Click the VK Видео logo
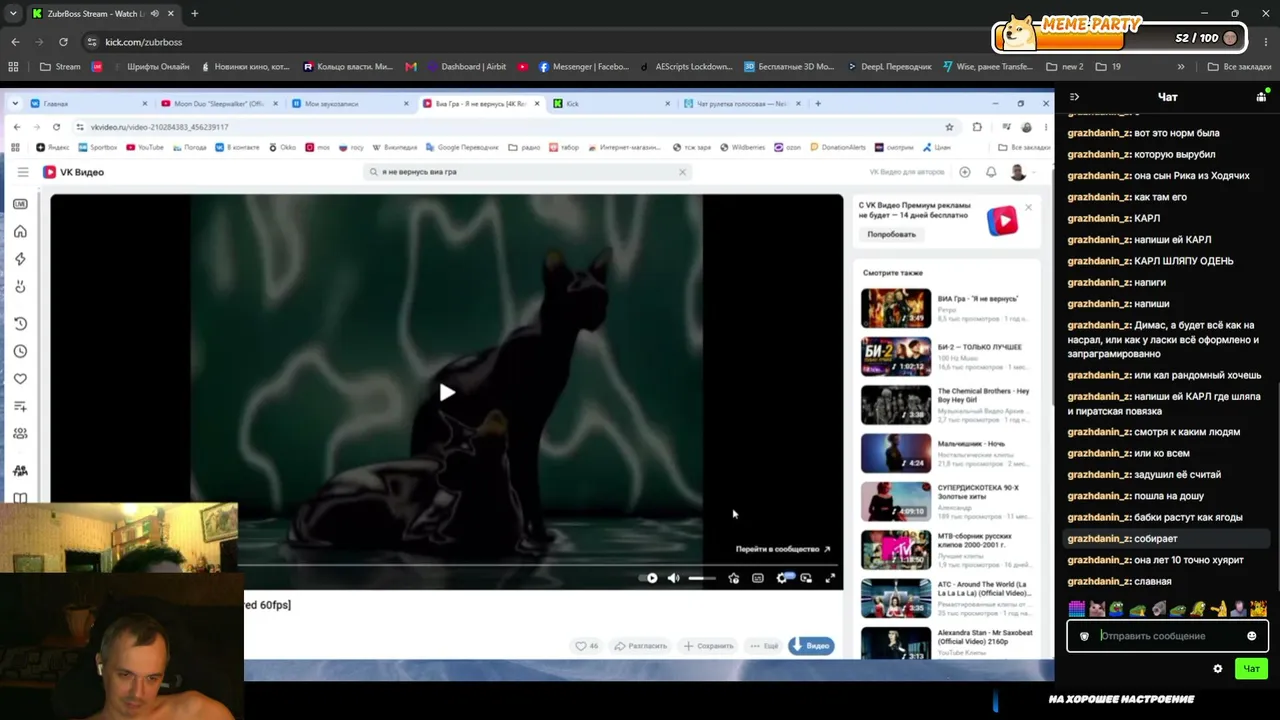 (x=74, y=172)
